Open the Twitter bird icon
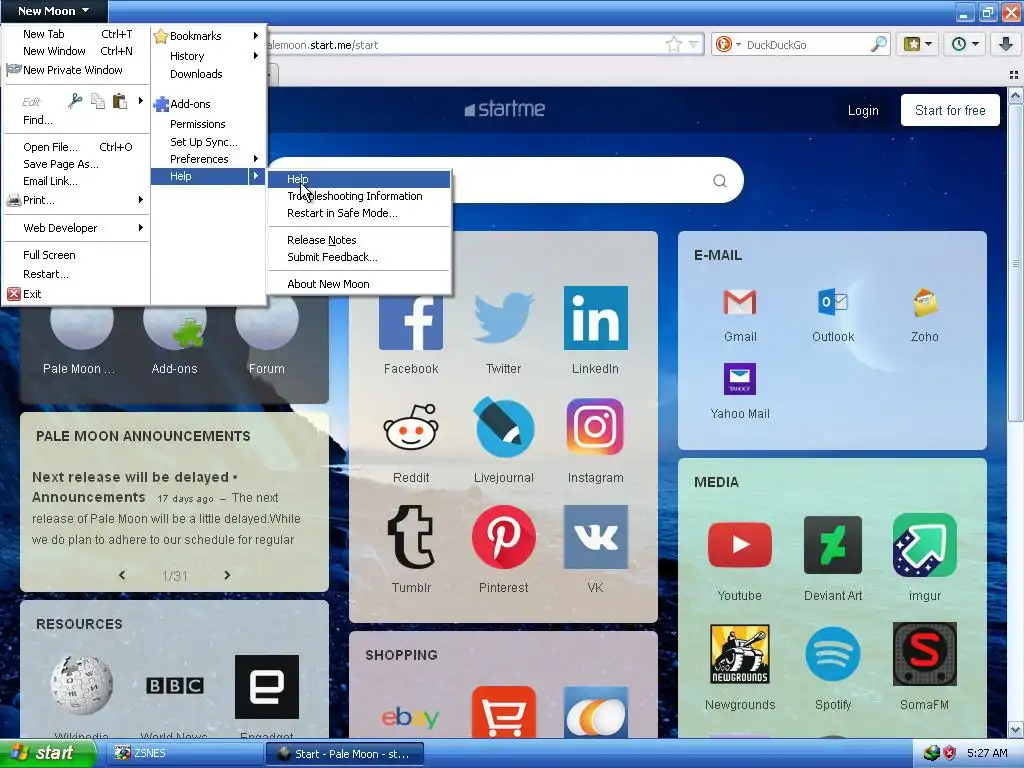Screen dimensions: 1024x768 tap(504, 318)
